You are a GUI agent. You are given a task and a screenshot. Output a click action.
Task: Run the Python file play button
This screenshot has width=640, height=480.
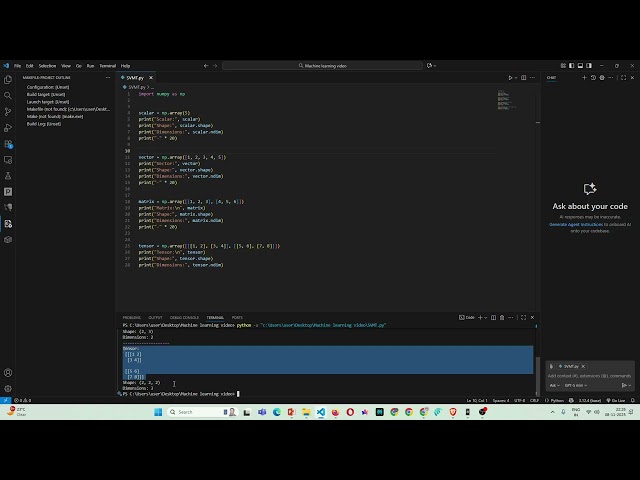(x=510, y=78)
